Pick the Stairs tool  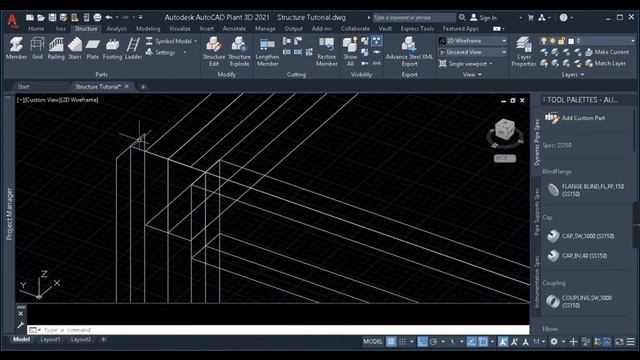click(75, 49)
